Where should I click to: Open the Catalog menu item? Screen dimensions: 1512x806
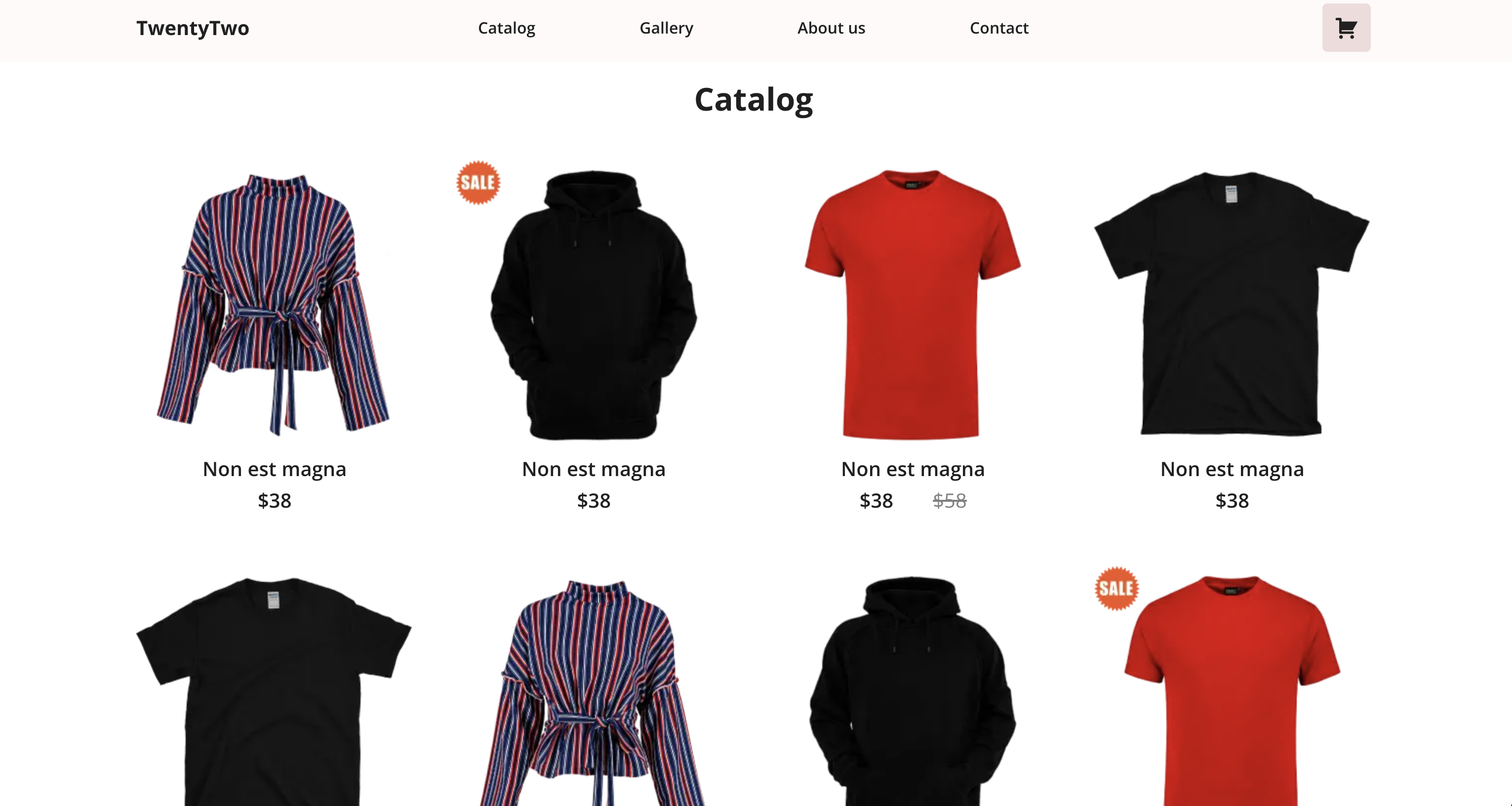click(x=507, y=28)
